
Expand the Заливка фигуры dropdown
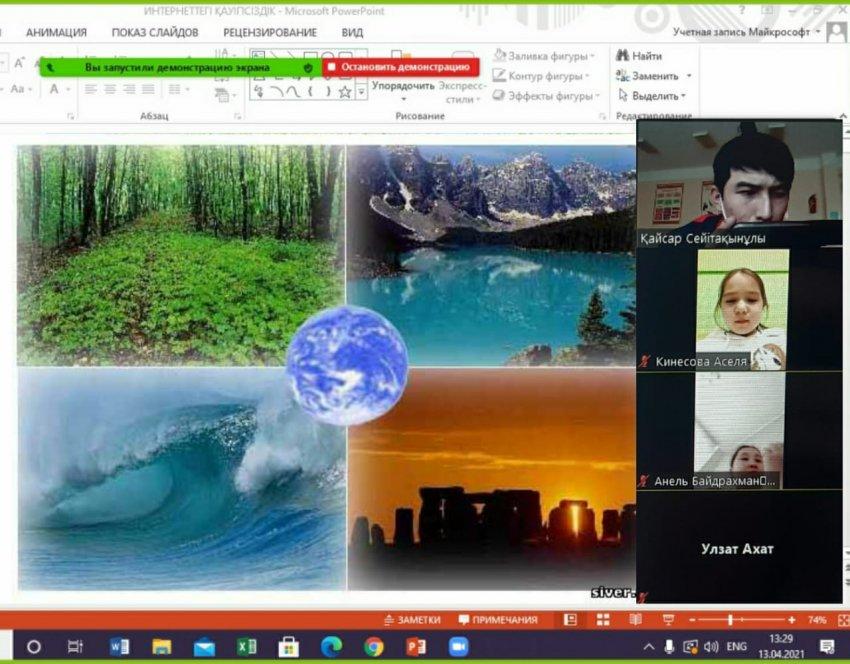[x=592, y=56]
